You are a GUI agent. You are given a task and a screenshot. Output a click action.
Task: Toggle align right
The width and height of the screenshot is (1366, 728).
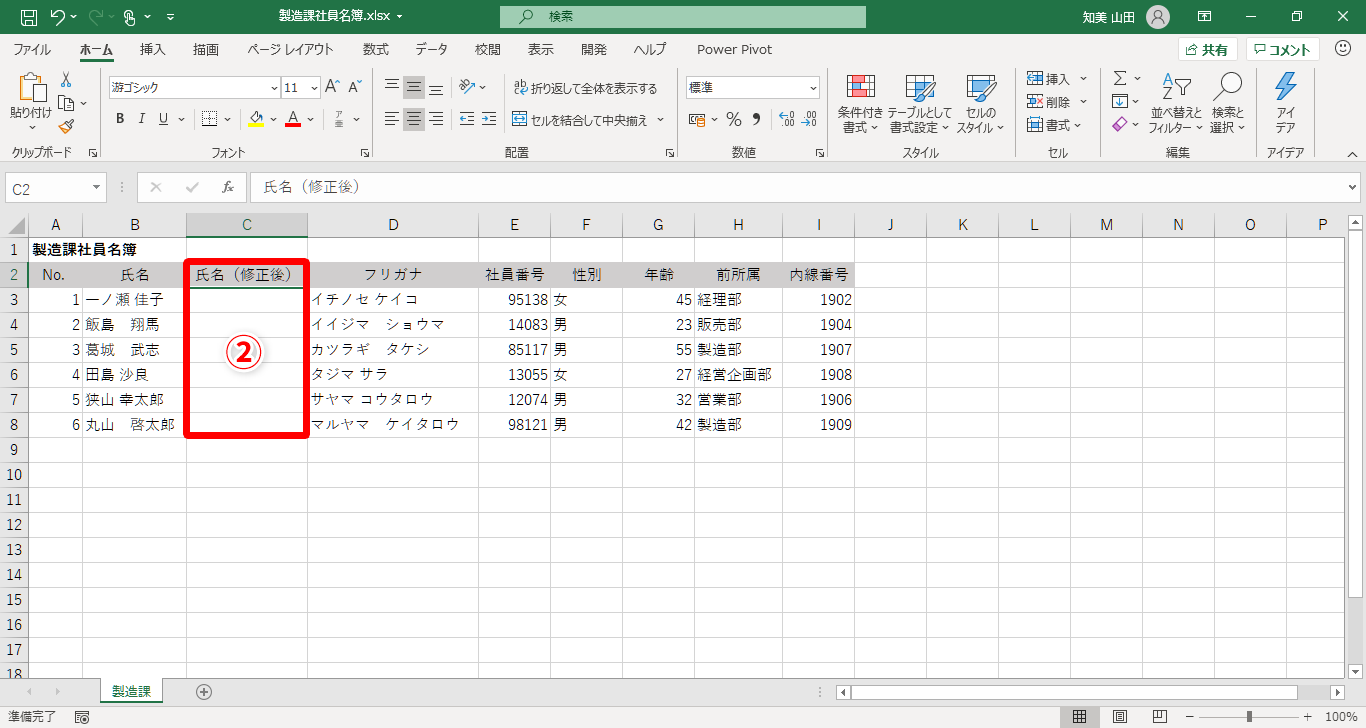coord(436,119)
